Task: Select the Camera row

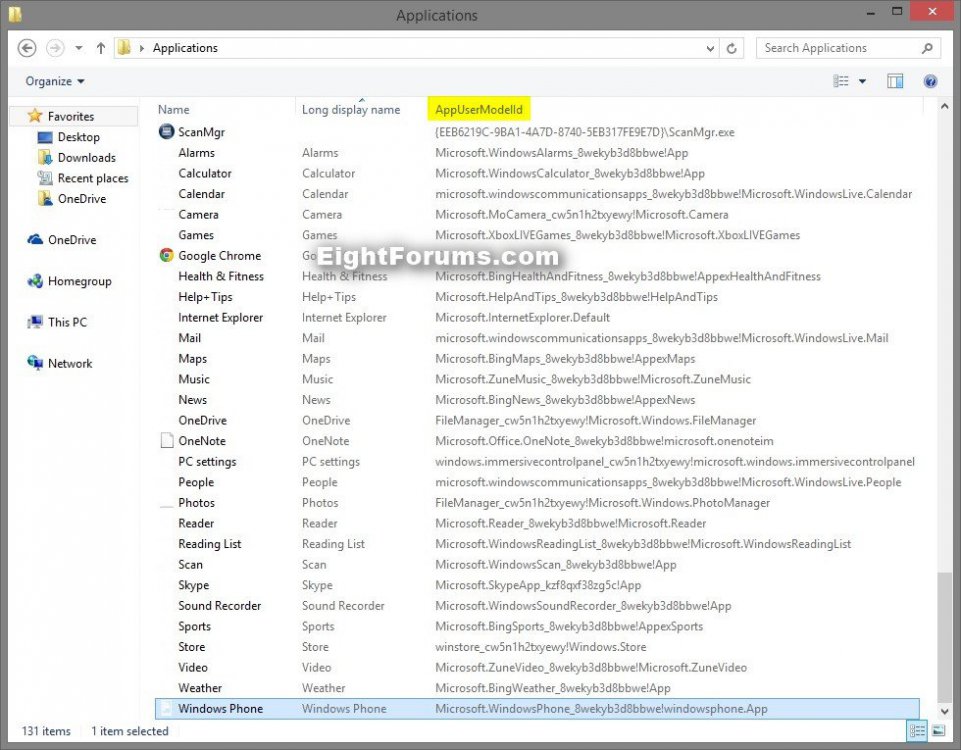Action: (x=537, y=214)
